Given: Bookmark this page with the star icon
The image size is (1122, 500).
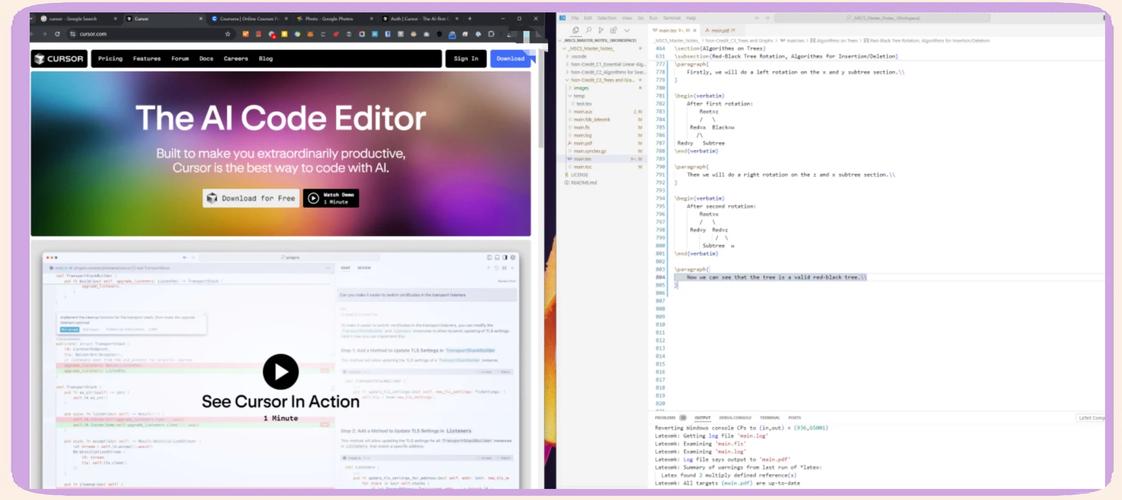Looking at the screenshot, I should [228, 34].
